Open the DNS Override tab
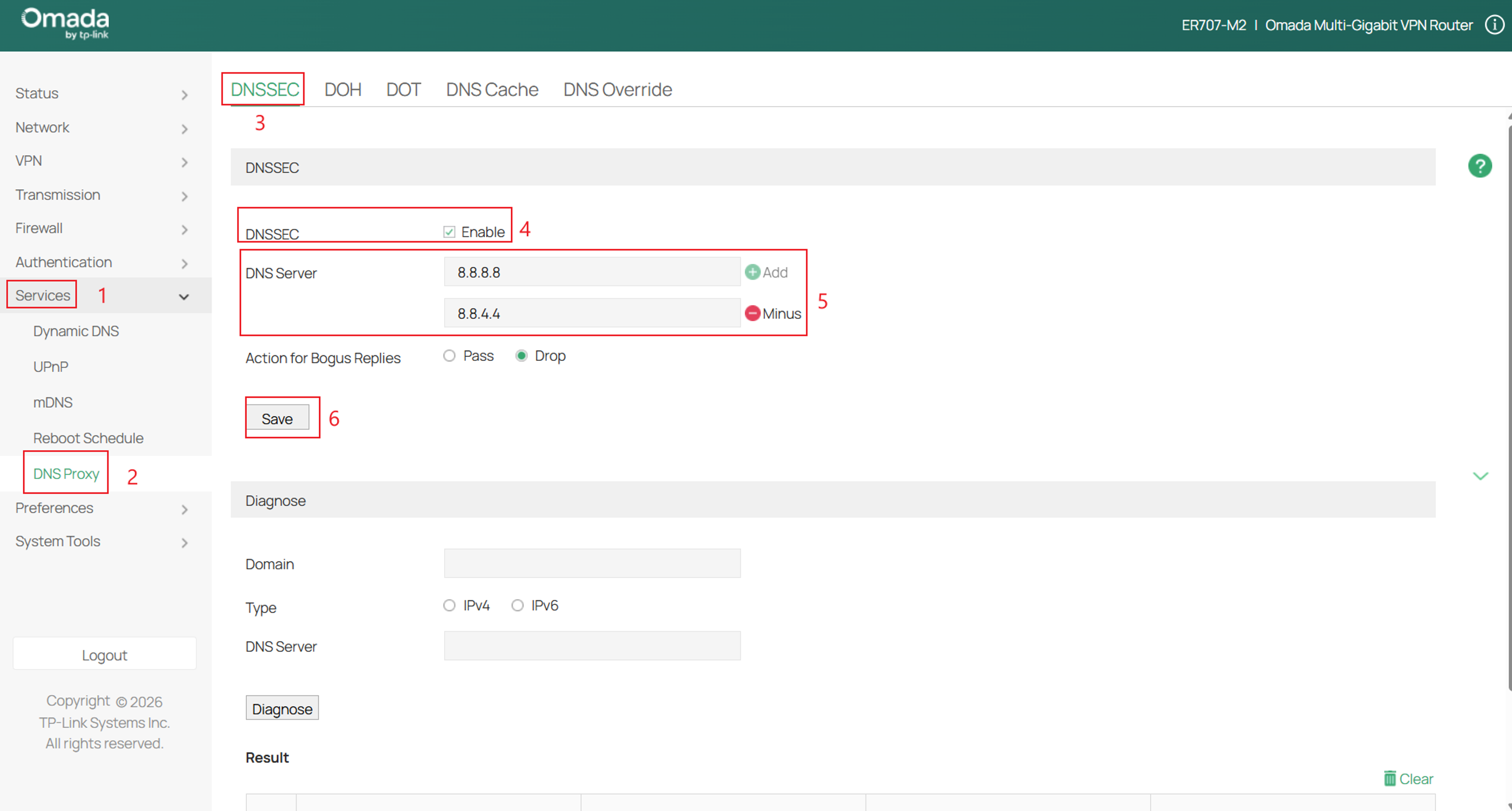The image size is (1512, 811). pos(617,90)
